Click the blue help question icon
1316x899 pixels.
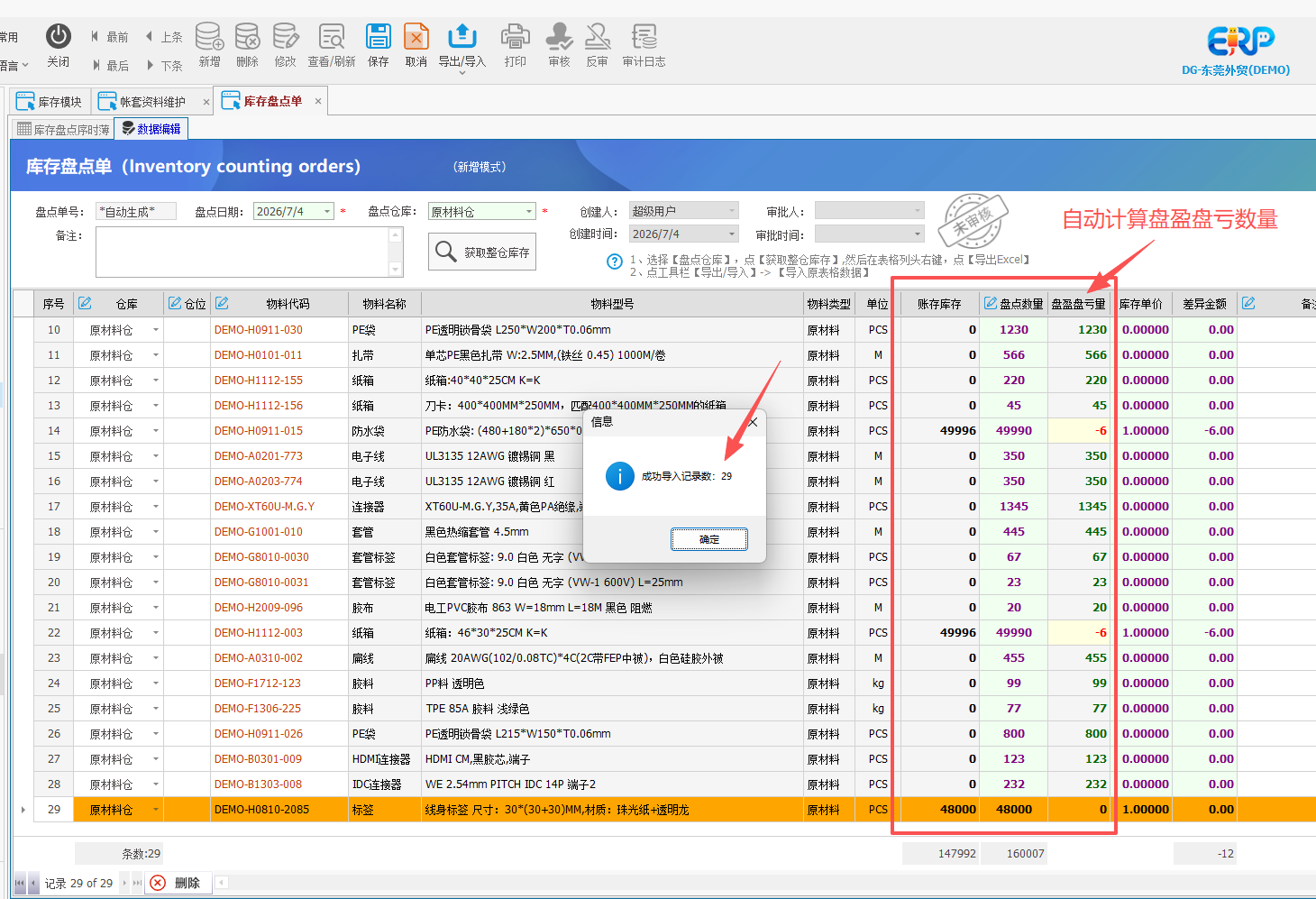615,261
